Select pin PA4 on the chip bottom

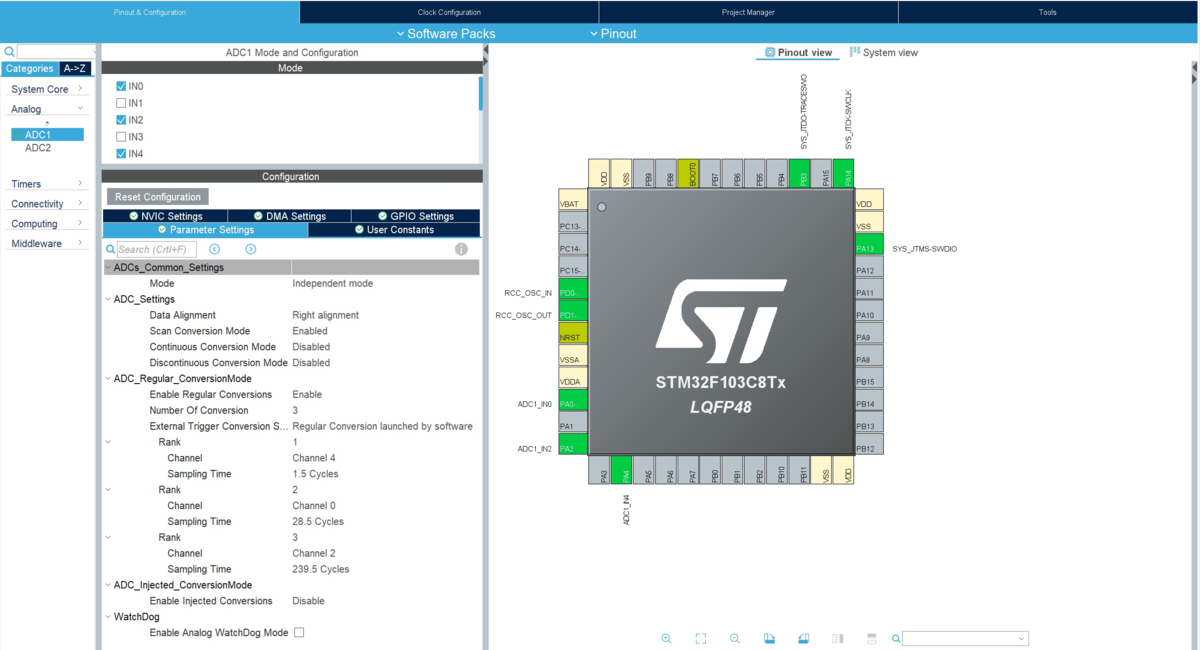tap(621, 470)
